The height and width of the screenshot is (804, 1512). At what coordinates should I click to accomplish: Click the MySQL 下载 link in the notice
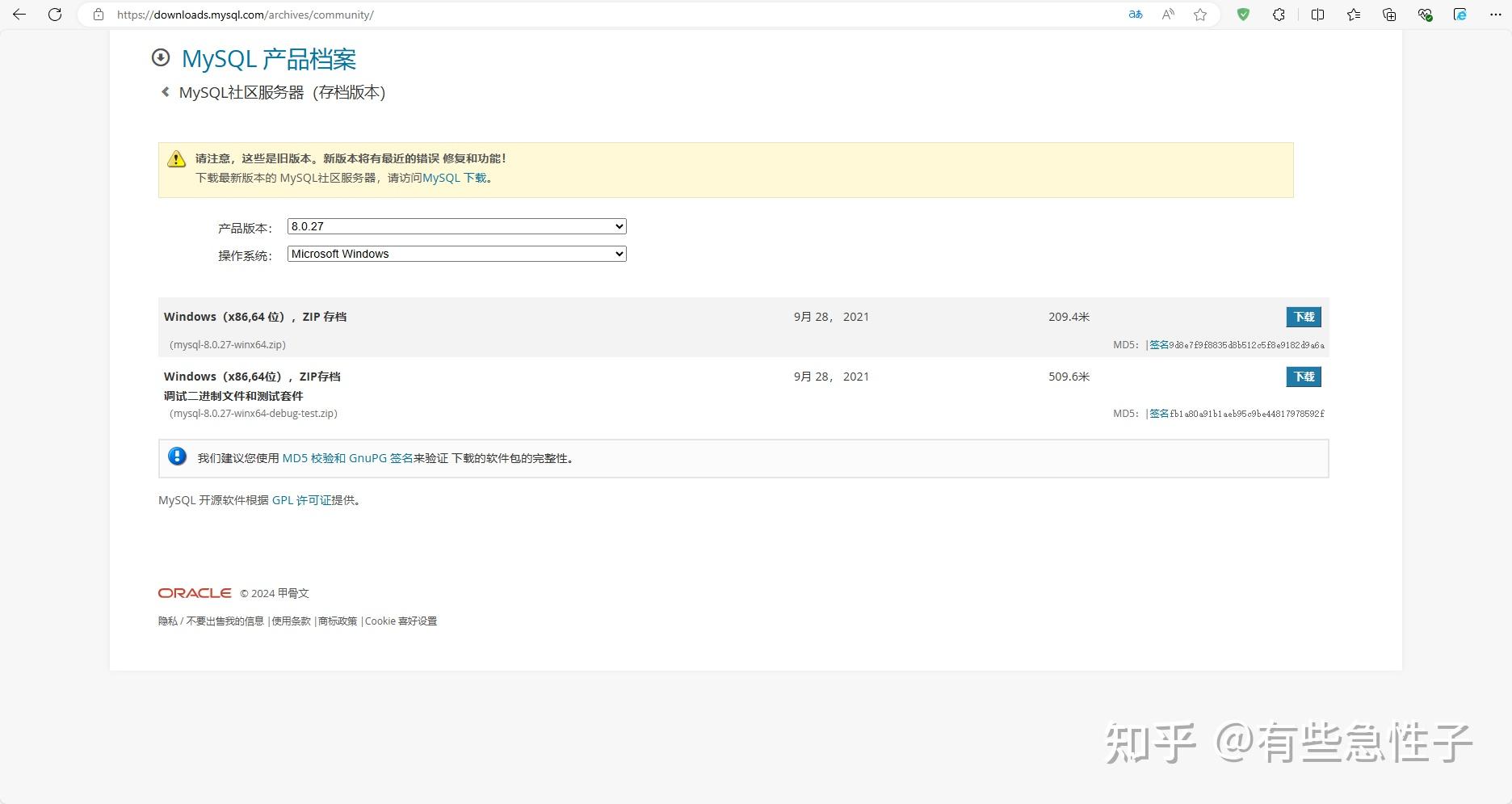456,177
